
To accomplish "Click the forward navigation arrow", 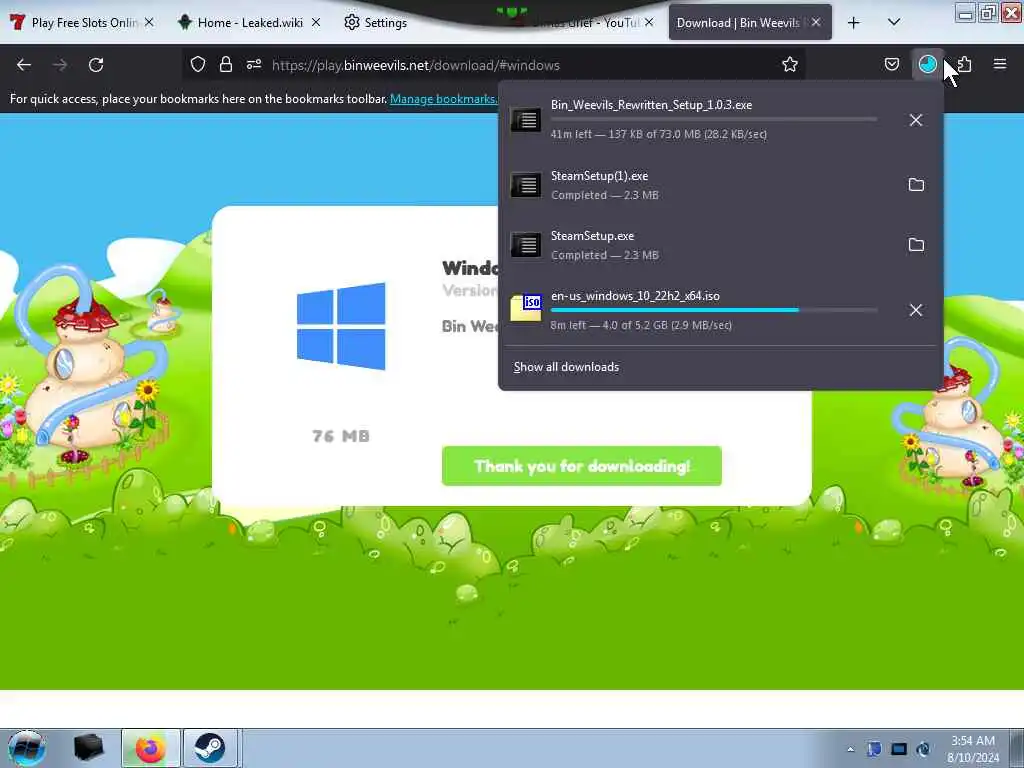I will [x=59, y=65].
